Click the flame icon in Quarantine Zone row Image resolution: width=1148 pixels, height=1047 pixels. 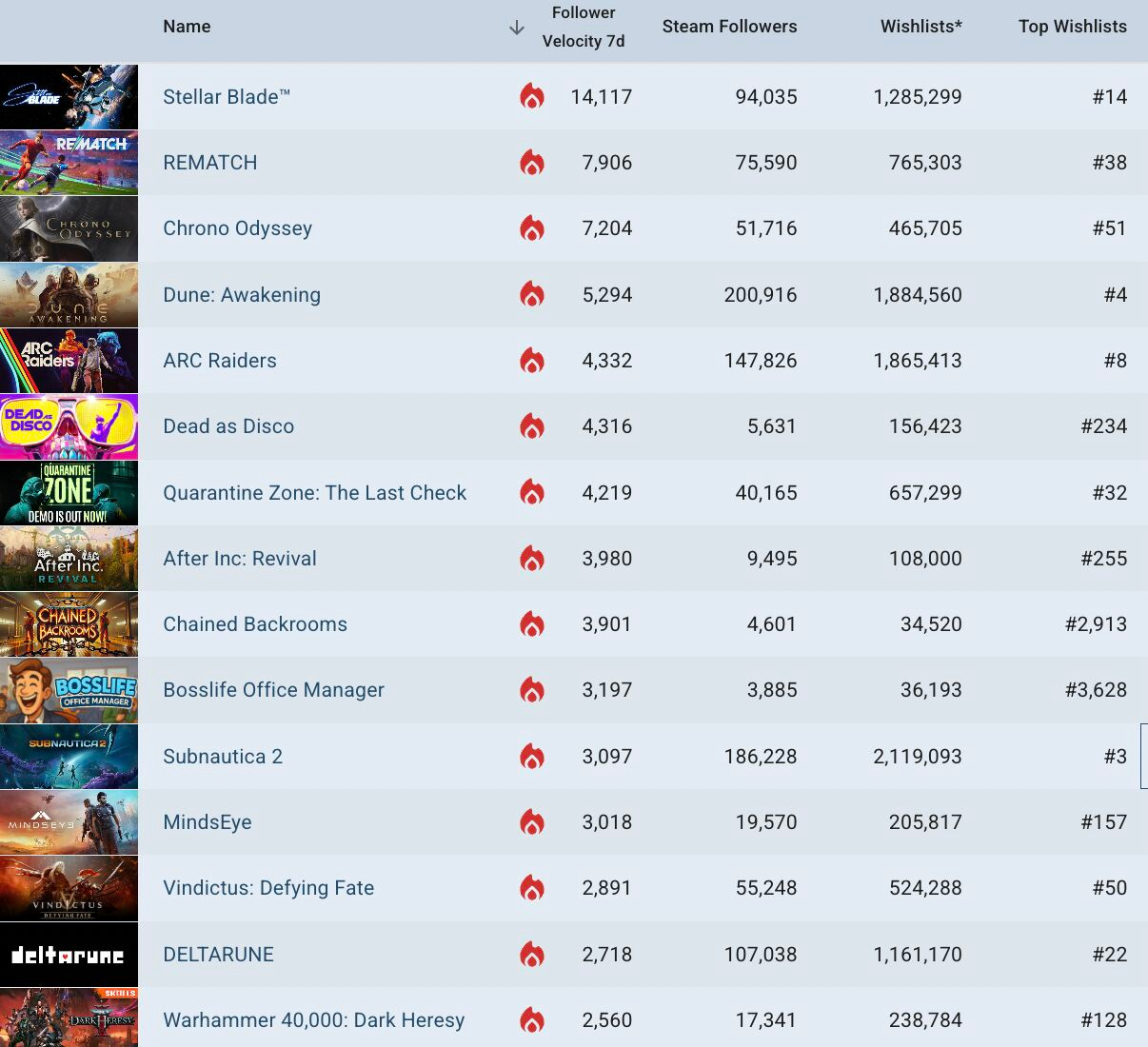[x=532, y=492]
